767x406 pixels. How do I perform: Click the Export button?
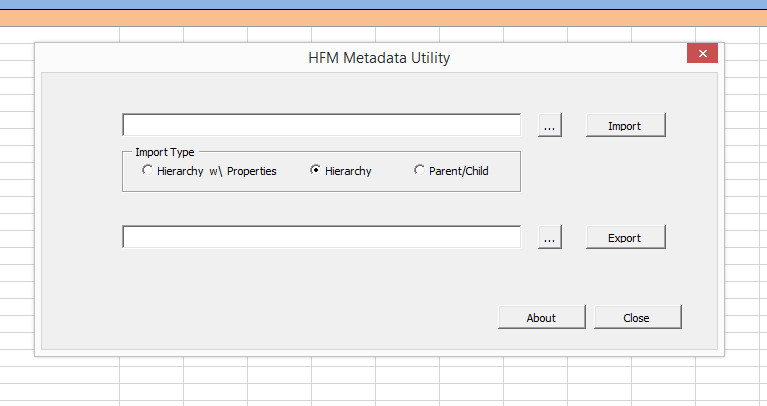point(626,237)
